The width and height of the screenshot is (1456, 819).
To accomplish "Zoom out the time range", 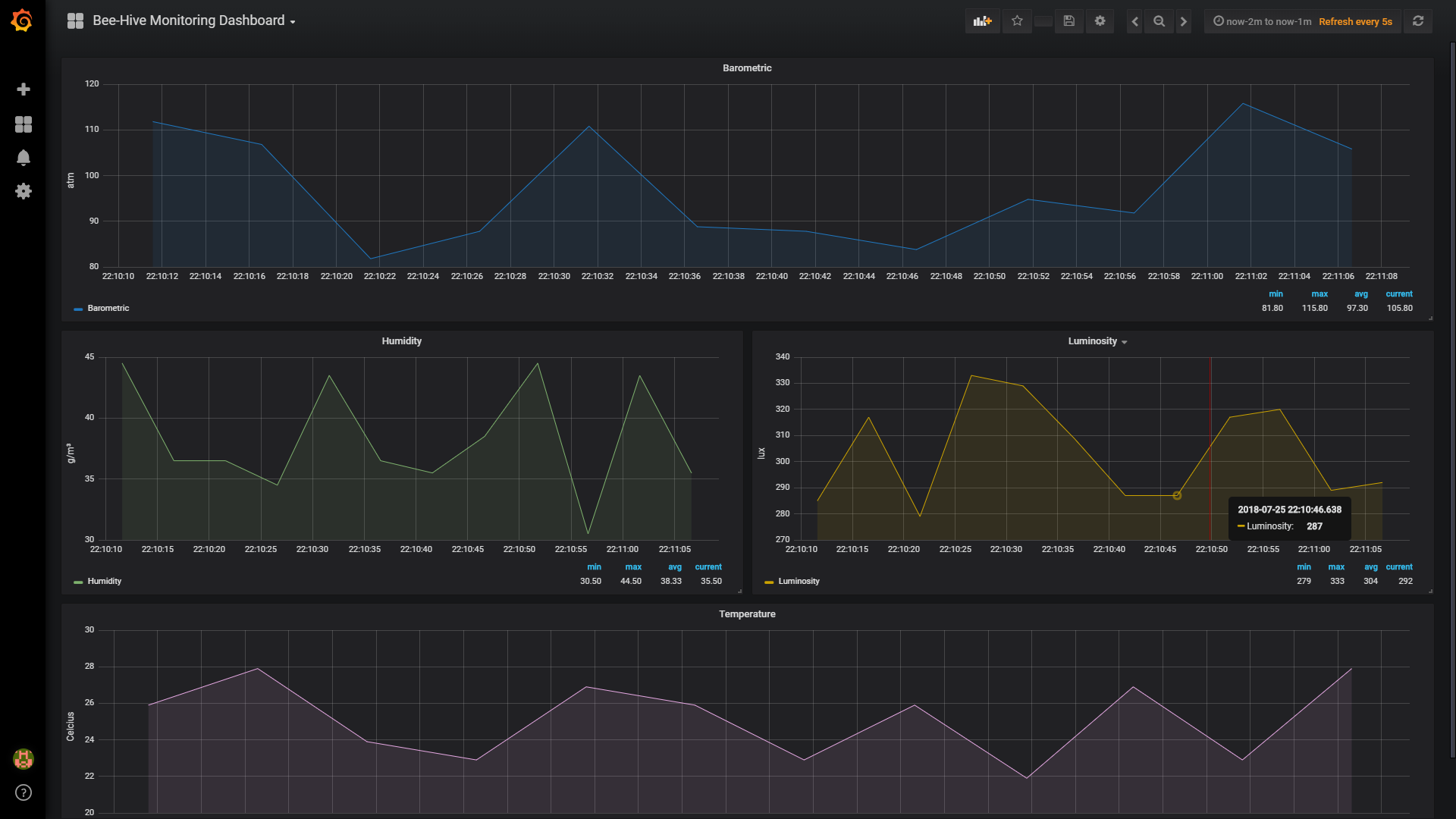I will (x=1159, y=21).
